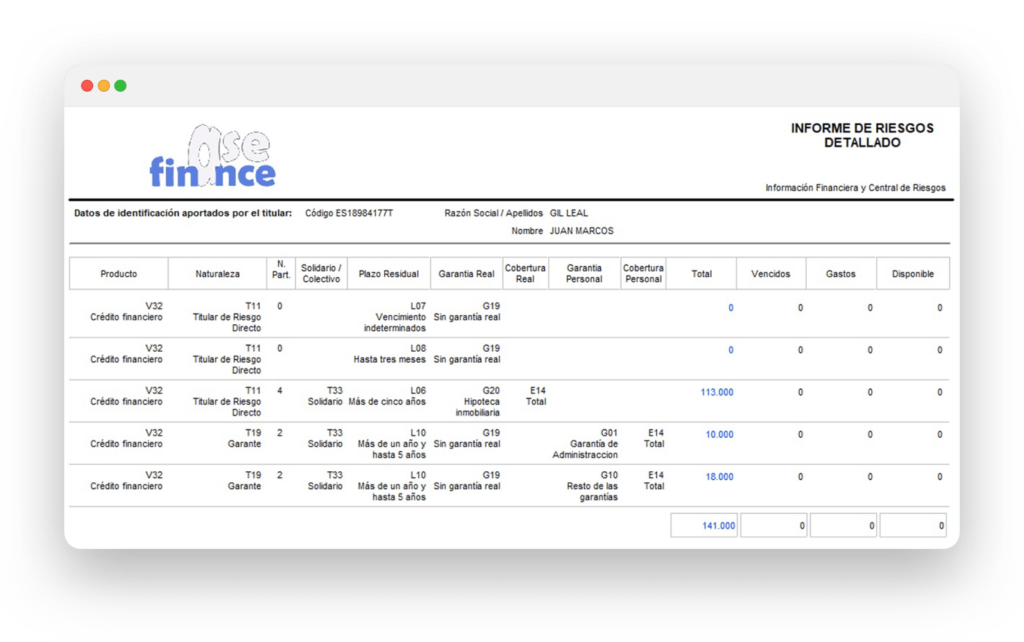Viewport: 1024px width, 642px height.
Task: Select the Código ES18984177T identifier text
Action: coord(349,213)
